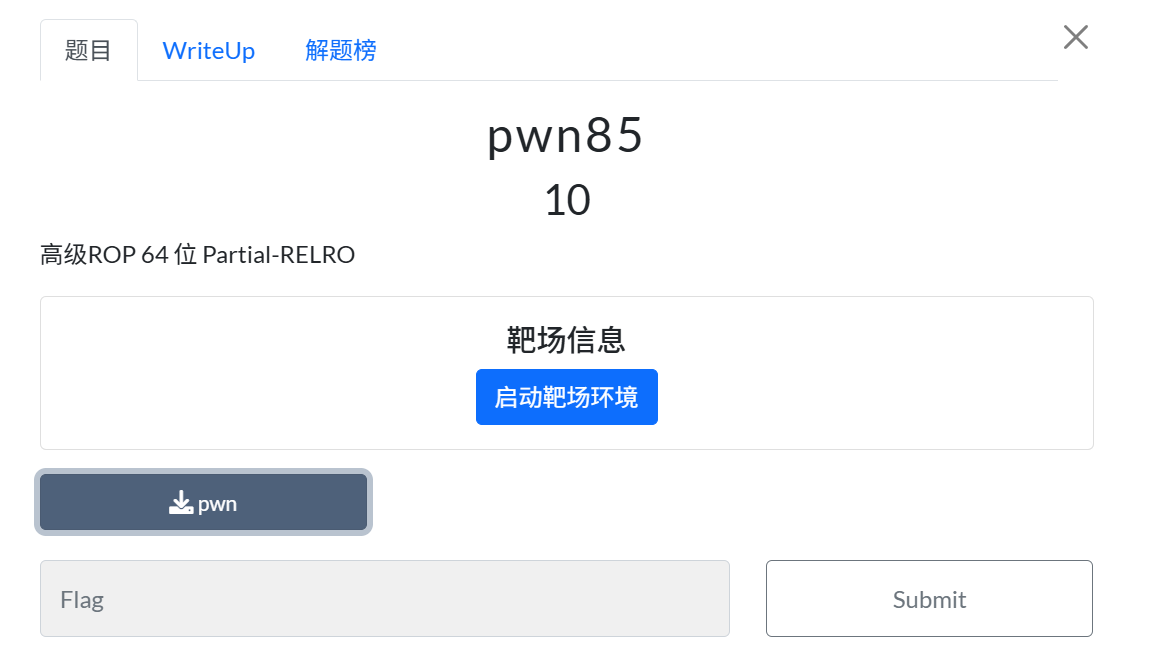The image size is (1158, 655).
Task: Focus the Flag input field
Action: pos(384,598)
